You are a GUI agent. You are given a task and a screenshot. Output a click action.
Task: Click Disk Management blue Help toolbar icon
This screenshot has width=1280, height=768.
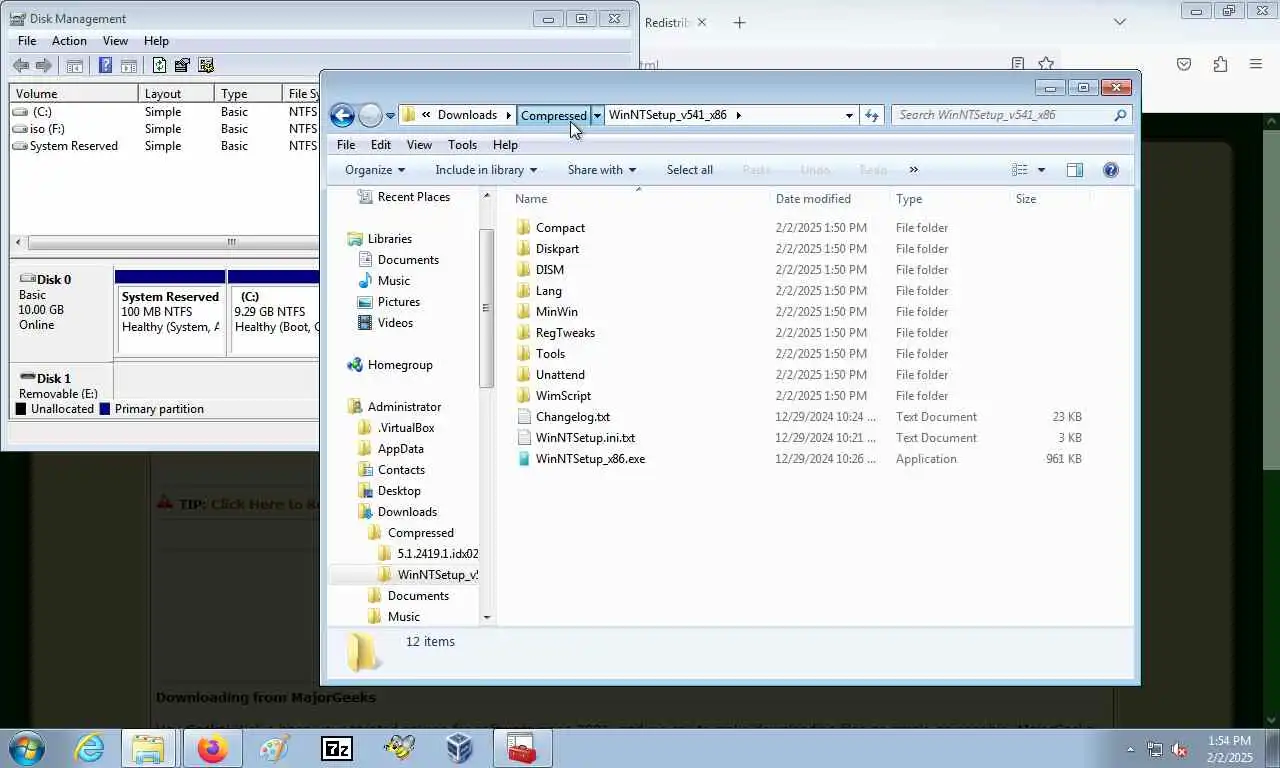coord(105,66)
